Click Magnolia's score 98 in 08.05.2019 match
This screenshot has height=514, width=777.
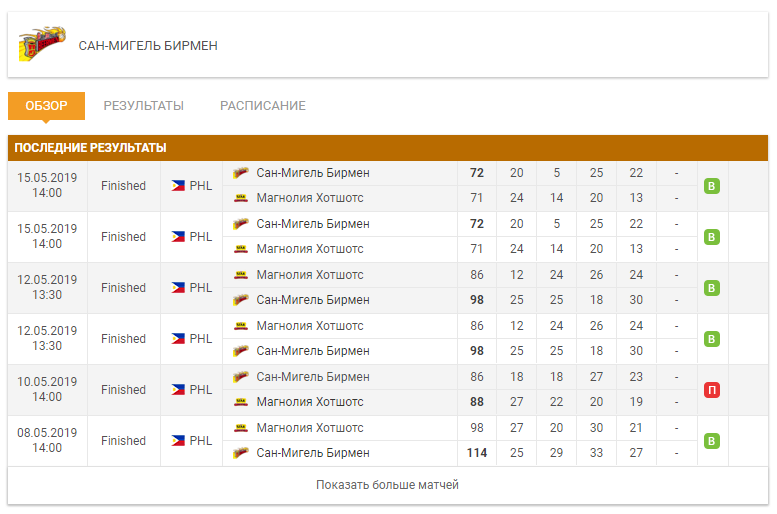tap(477, 427)
